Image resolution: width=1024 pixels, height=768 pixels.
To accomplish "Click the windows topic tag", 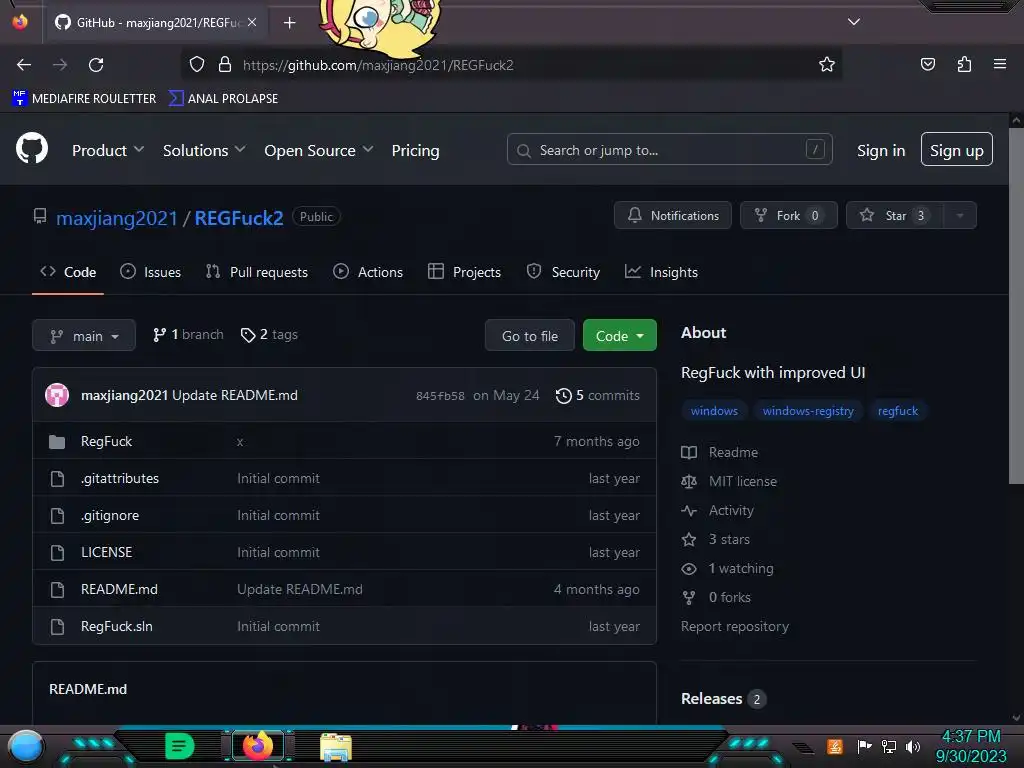I will click(714, 411).
